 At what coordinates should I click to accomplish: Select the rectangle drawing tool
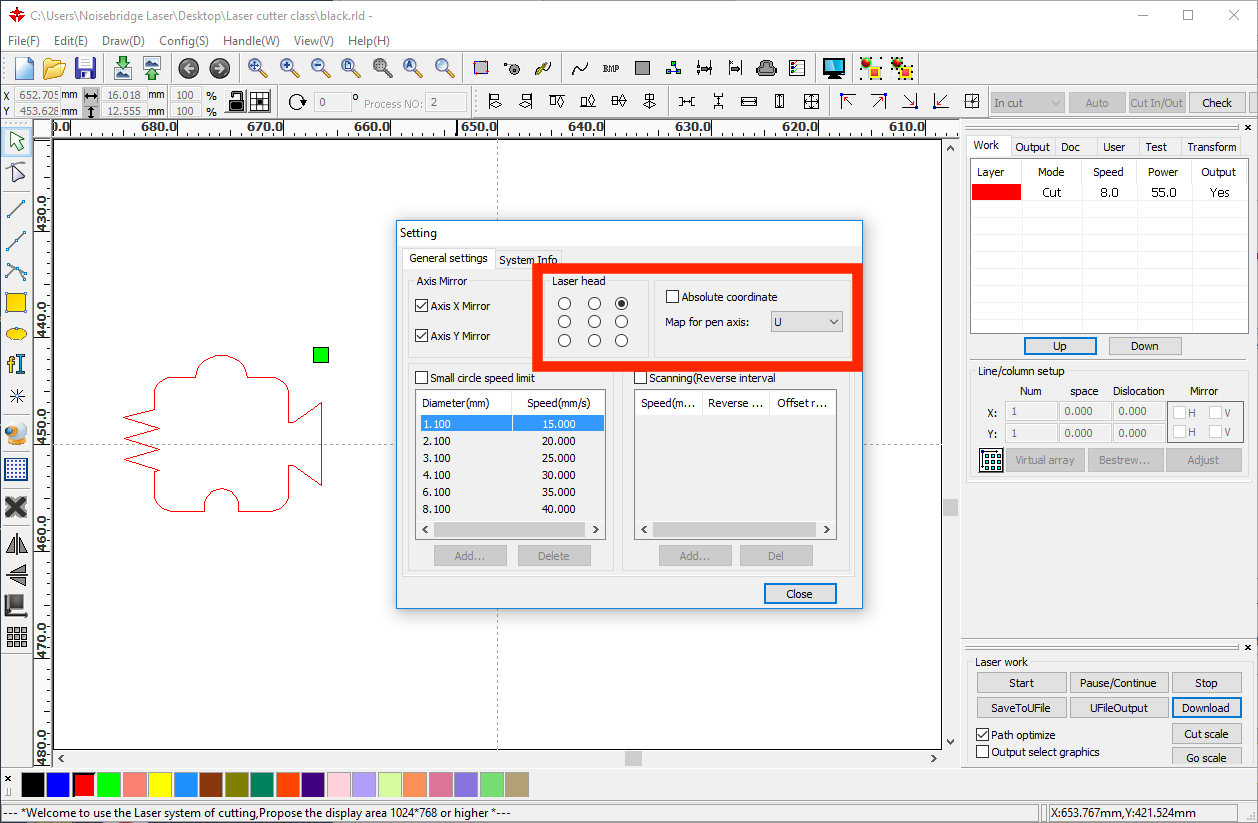click(16, 303)
